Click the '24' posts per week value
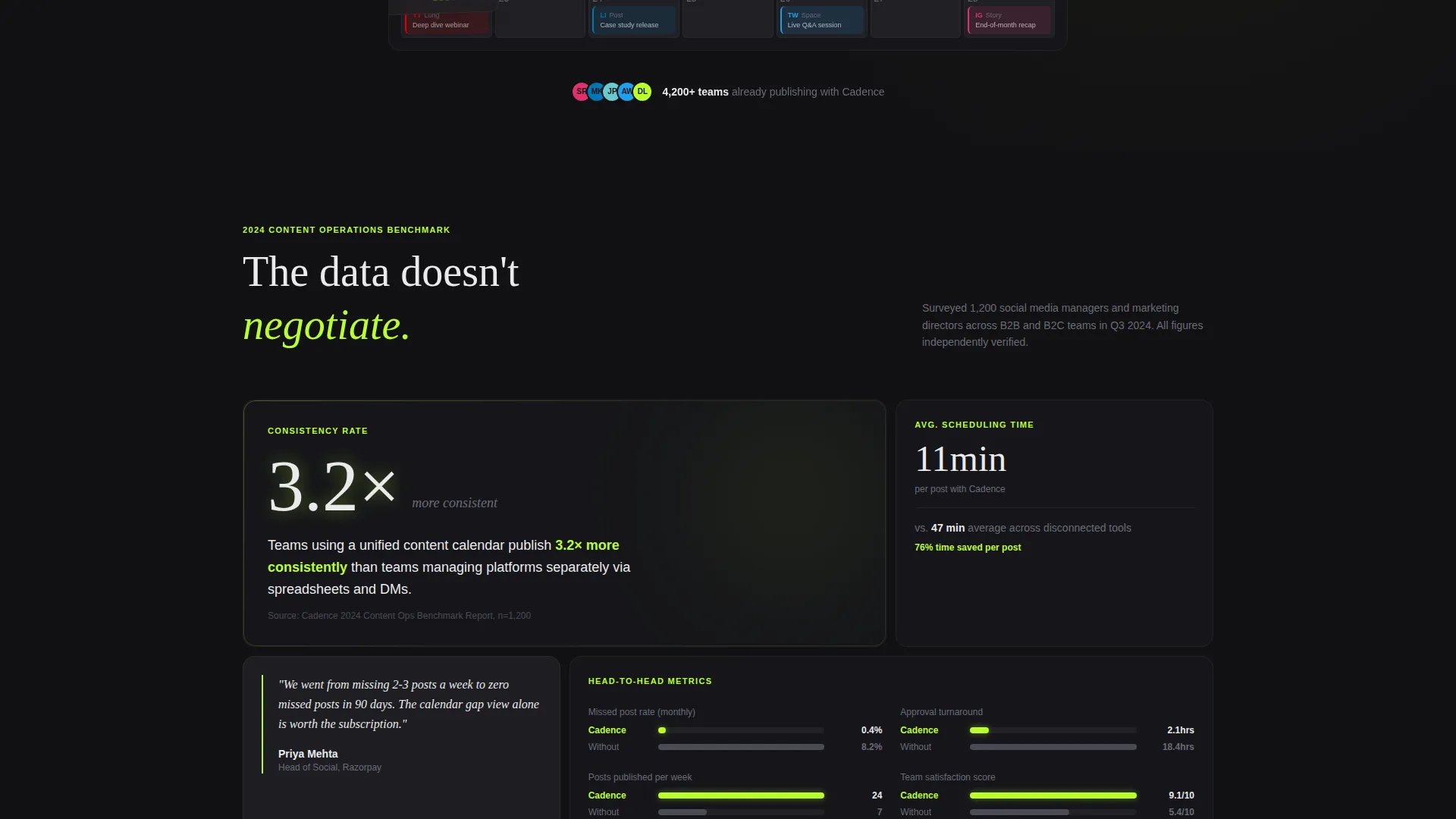The height and width of the screenshot is (819, 1456). tap(877, 795)
